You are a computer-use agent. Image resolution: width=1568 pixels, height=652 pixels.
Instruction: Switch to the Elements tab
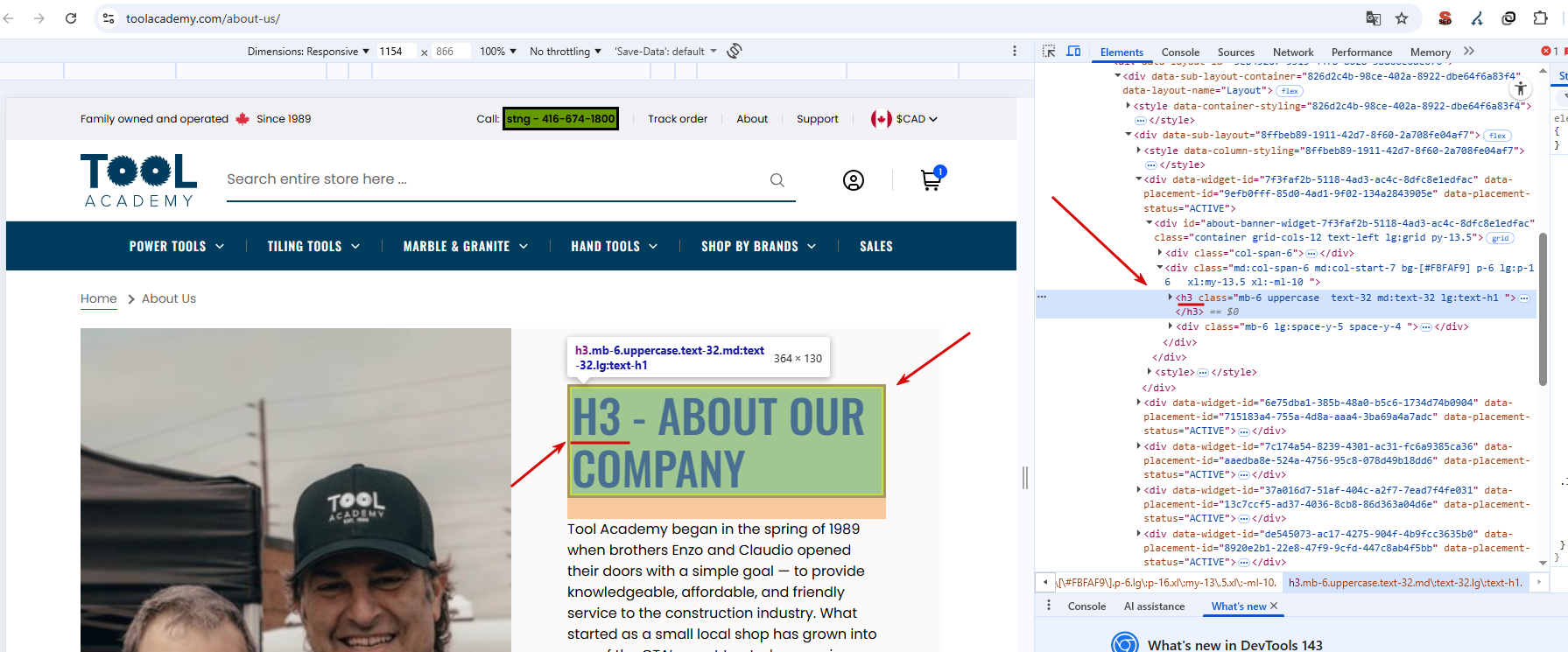point(1122,53)
